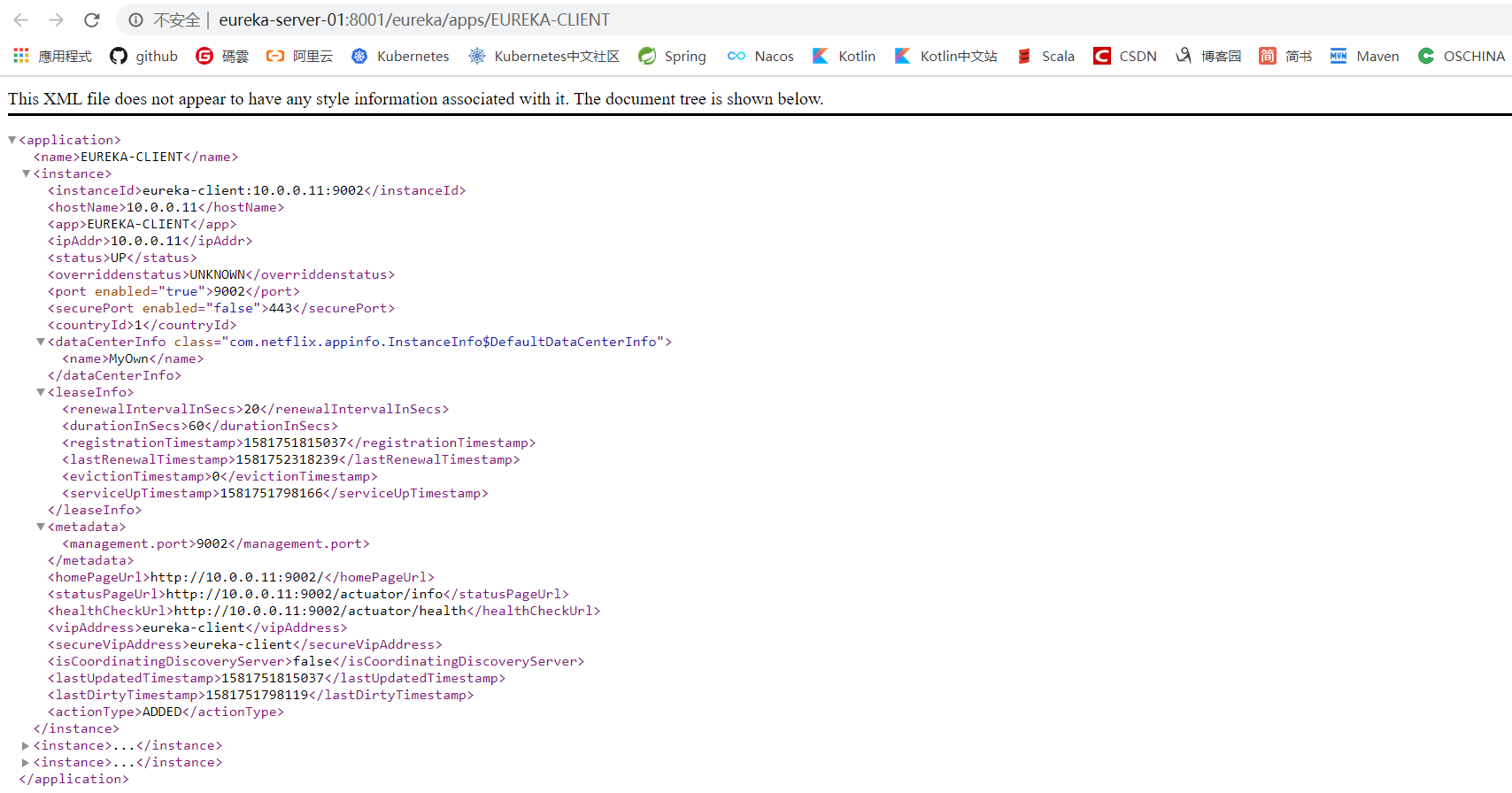Open the 博客园 bookmark
1512x793 pixels.
click(1208, 56)
